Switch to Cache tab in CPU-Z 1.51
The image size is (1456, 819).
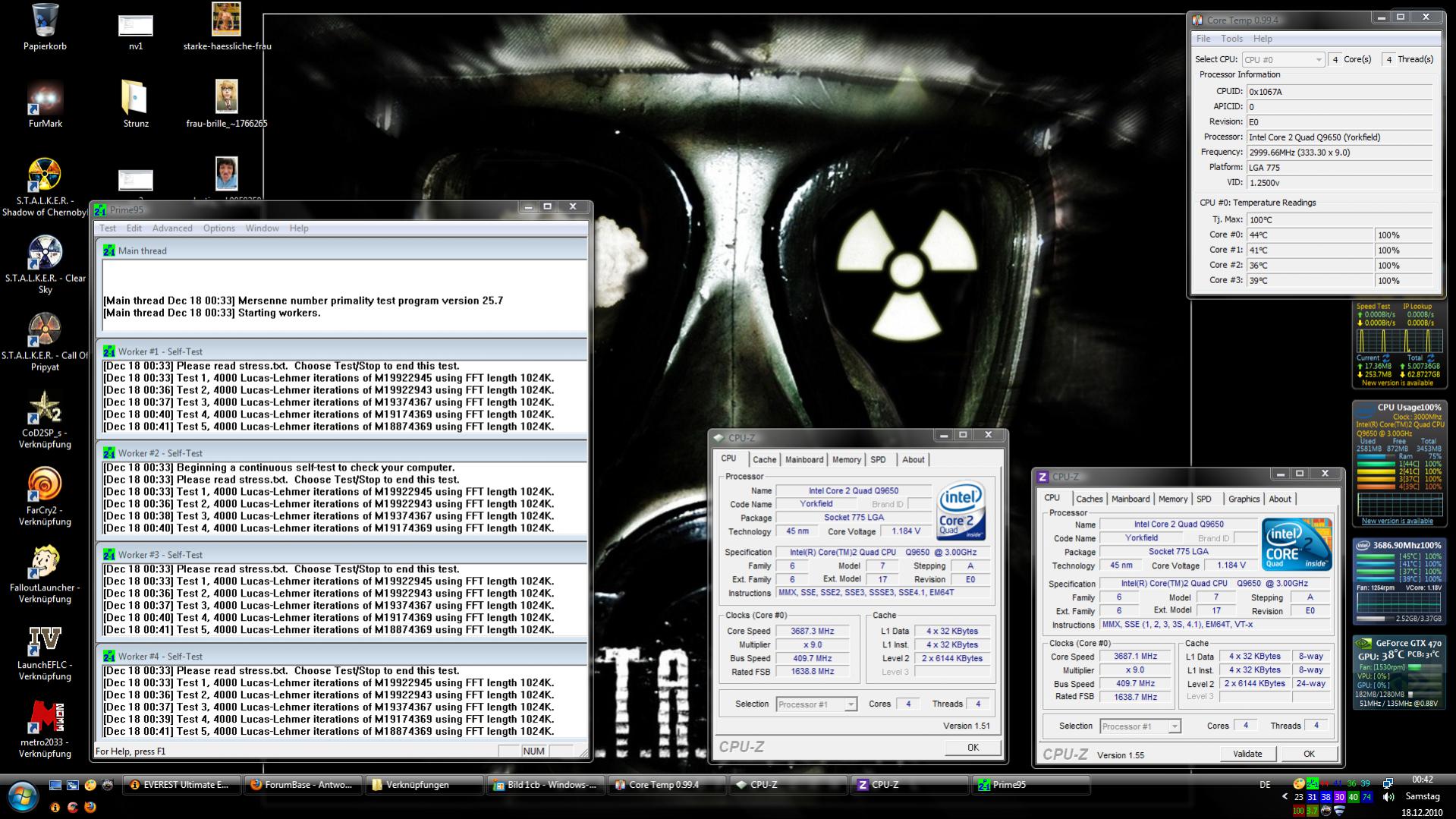tap(764, 459)
